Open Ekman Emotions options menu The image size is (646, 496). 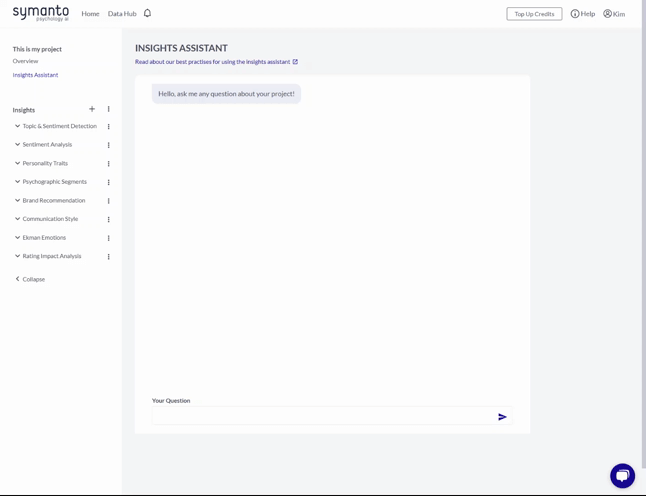point(108,238)
